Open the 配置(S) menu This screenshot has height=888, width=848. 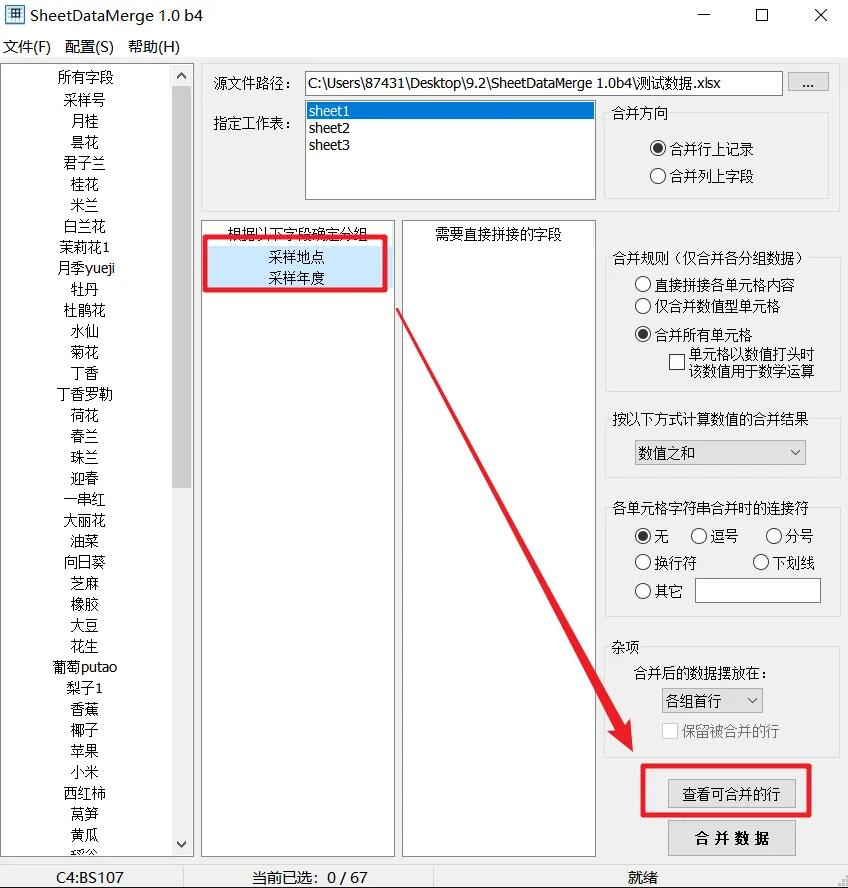pos(89,47)
